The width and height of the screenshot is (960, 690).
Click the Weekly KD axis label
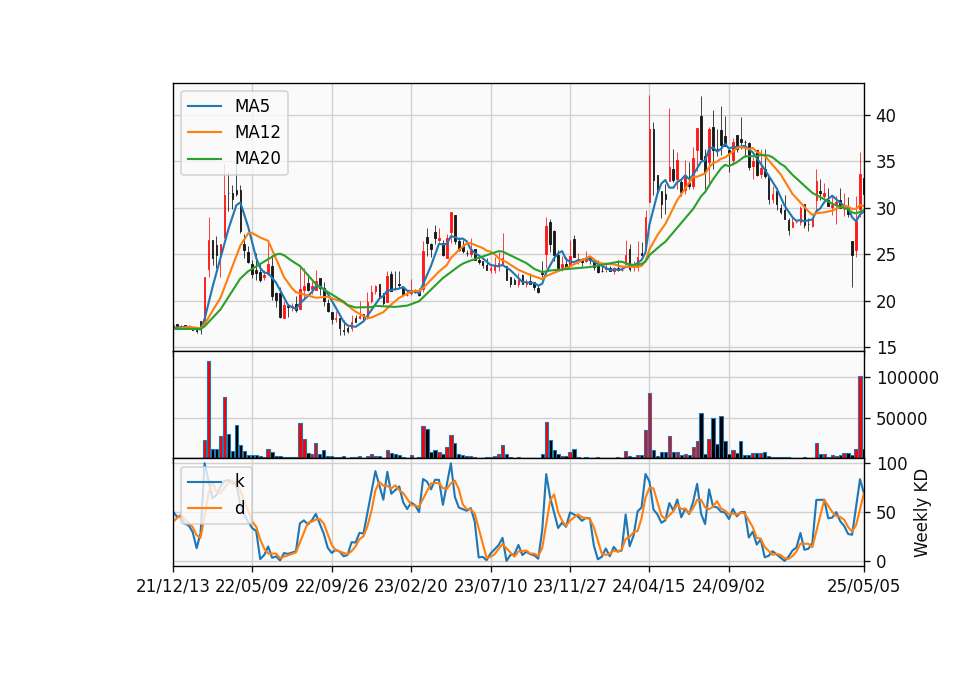click(921, 513)
